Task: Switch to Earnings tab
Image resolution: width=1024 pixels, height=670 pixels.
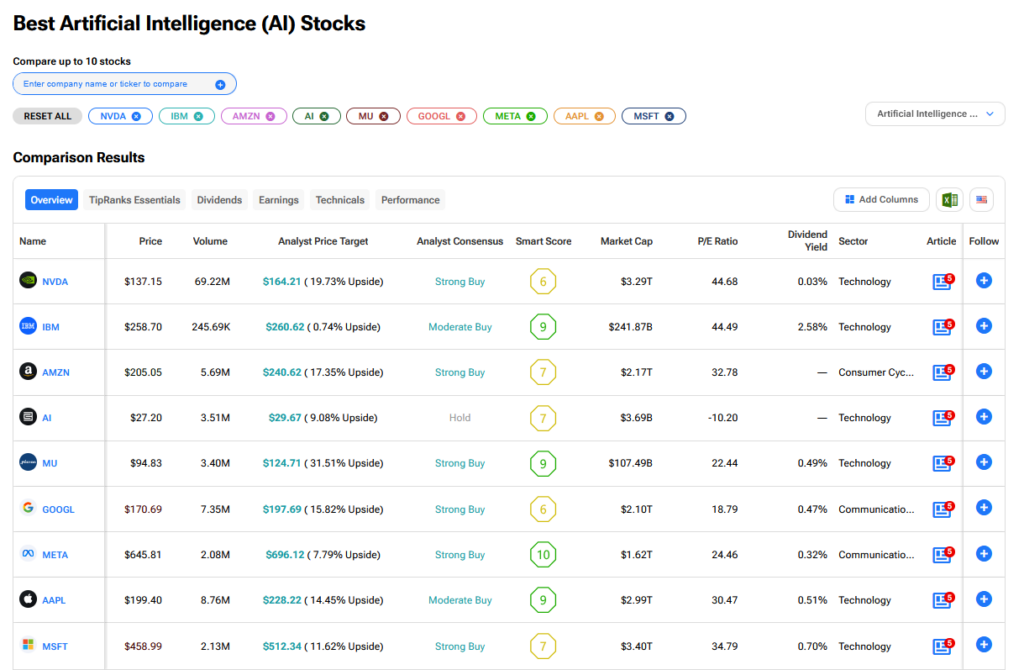Action: (278, 200)
